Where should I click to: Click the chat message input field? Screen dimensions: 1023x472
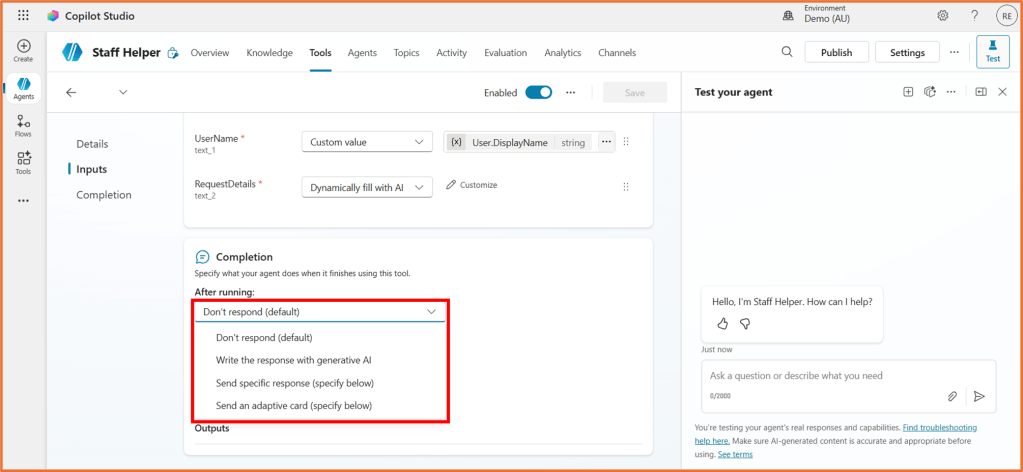[820, 376]
